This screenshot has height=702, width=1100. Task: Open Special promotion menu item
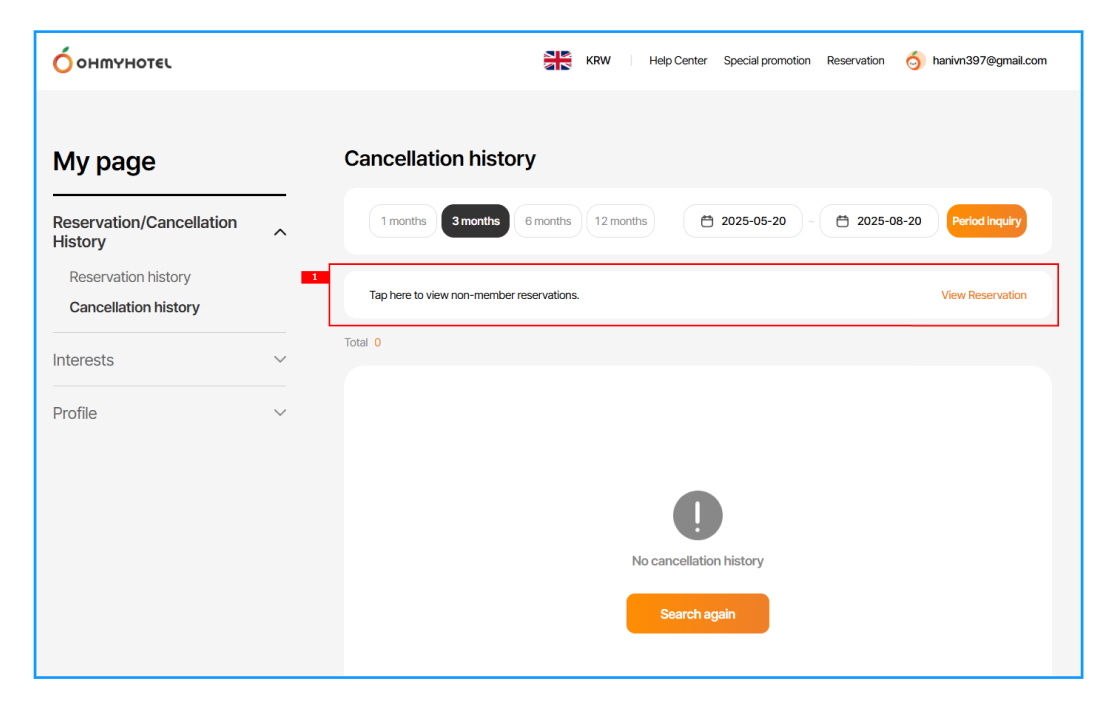click(x=767, y=61)
